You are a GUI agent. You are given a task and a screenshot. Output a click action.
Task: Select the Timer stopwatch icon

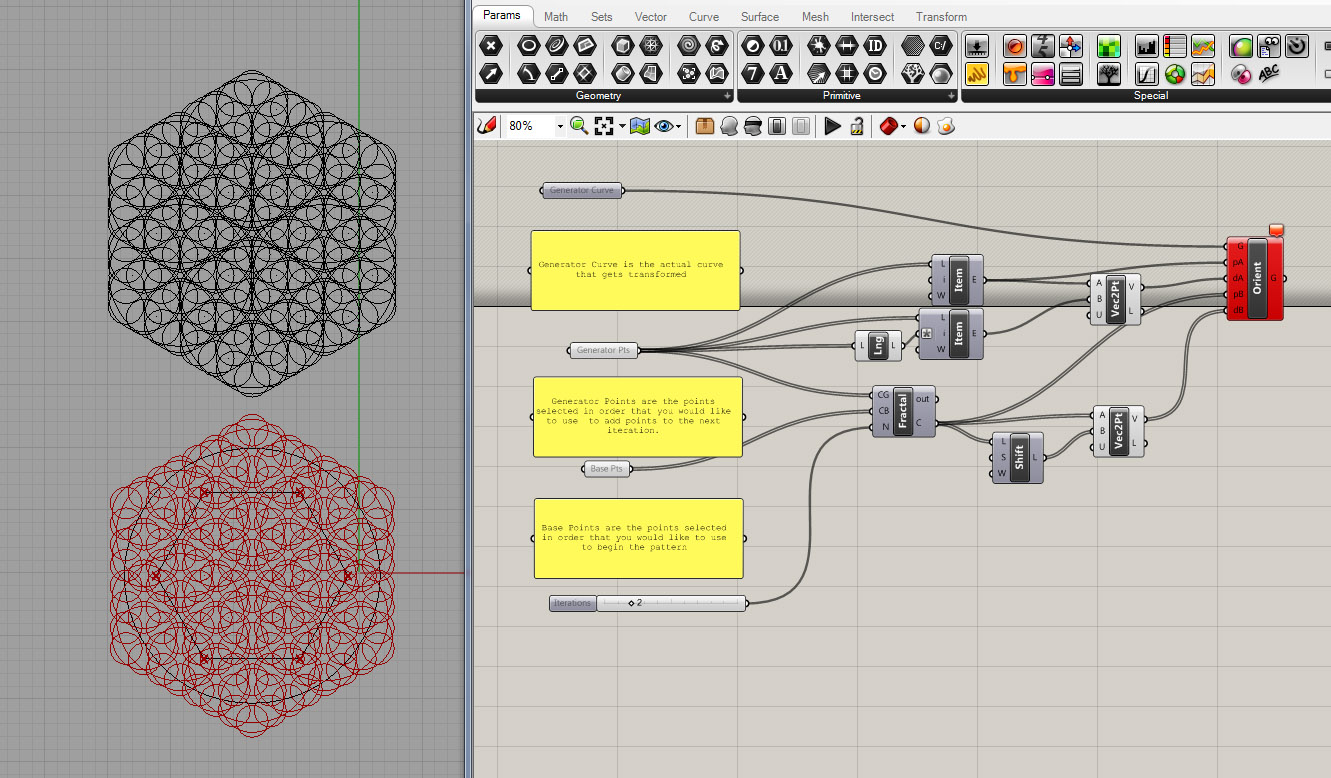pos(1296,45)
